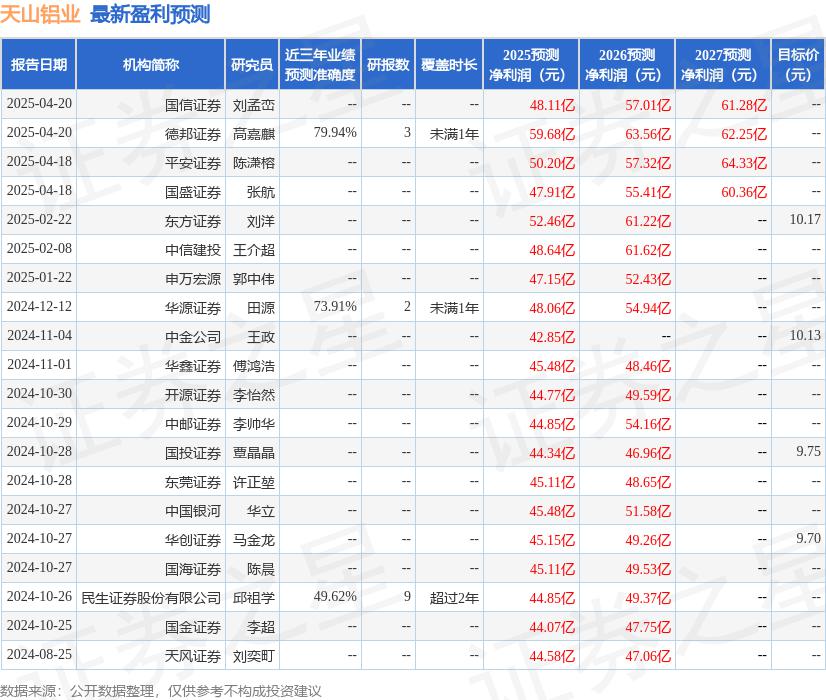Click the 天山铝业 title text
This screenshot has width=826, height=700.
click(x=40, y=14)
